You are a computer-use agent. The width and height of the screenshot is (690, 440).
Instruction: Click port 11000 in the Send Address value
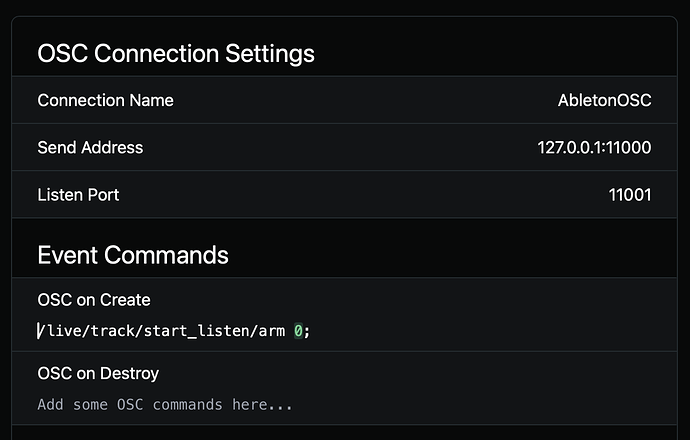pyautogui.click(x=632, y=147)
